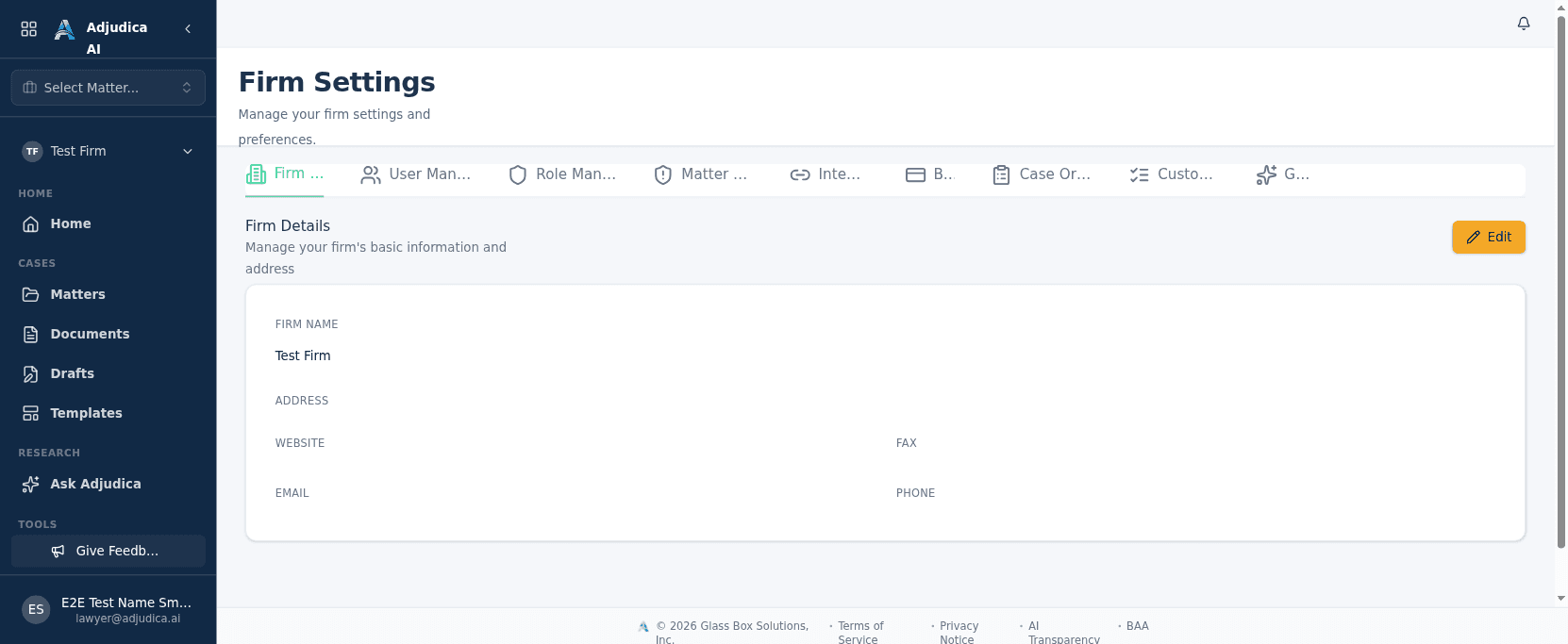Open Matters folder in sidebar
The width and height of the screenshot is (1568, 644).
point(108,294)
